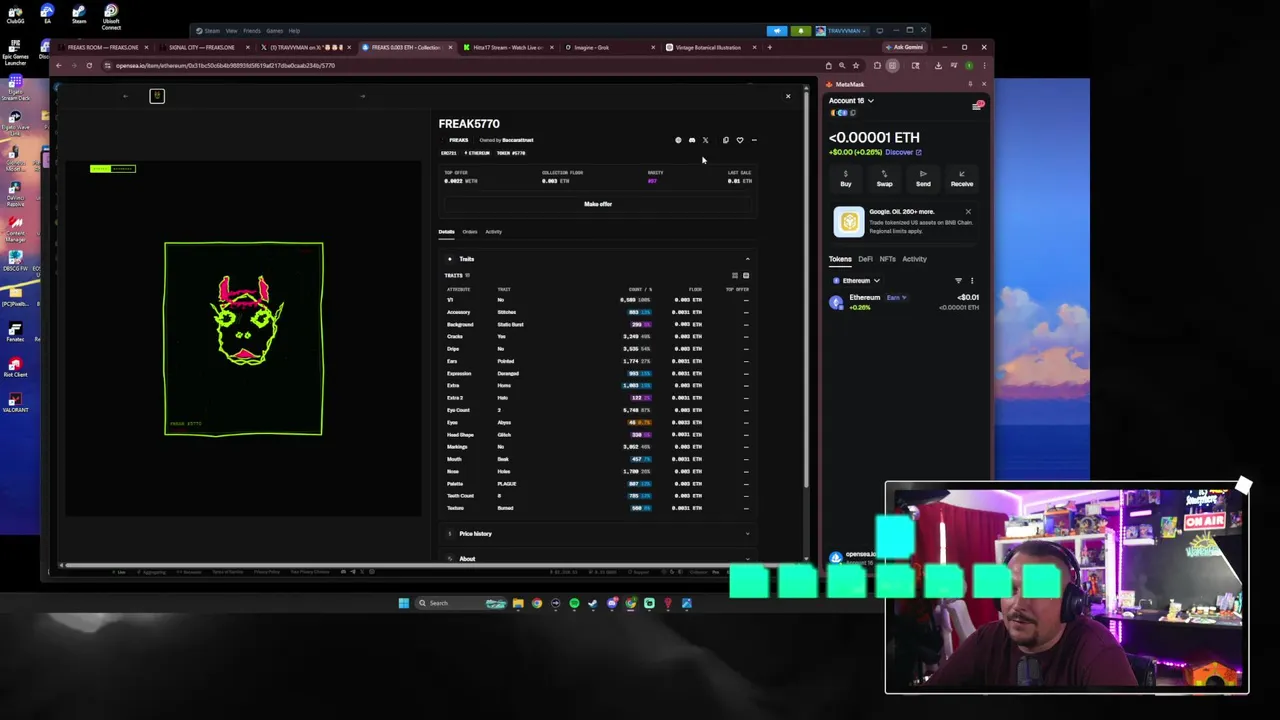
Task: Copy account address icon in MetaMask
Action: click(x=853, y=113)
